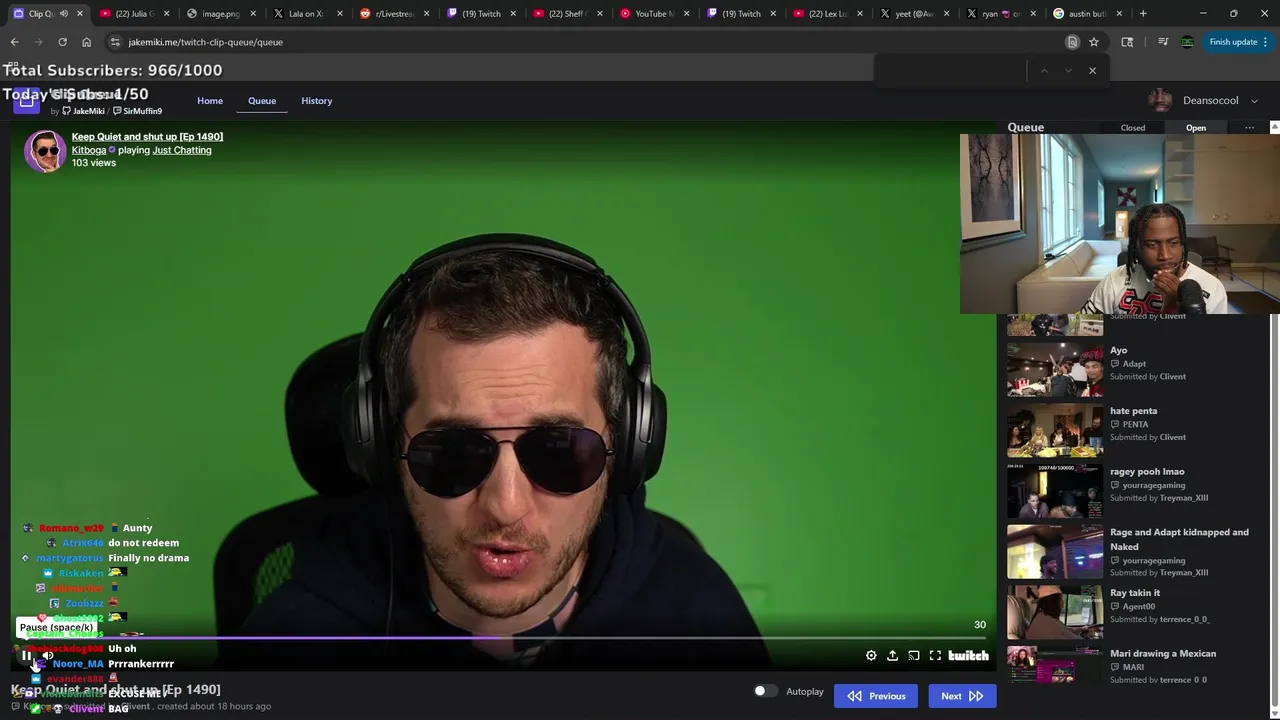Open the clip title link at top

(147, 137)
